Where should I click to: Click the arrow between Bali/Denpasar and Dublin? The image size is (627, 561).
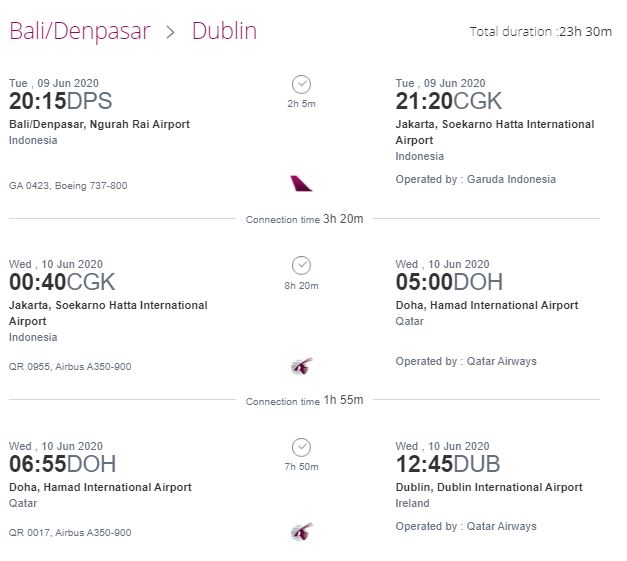click(171, 32)
